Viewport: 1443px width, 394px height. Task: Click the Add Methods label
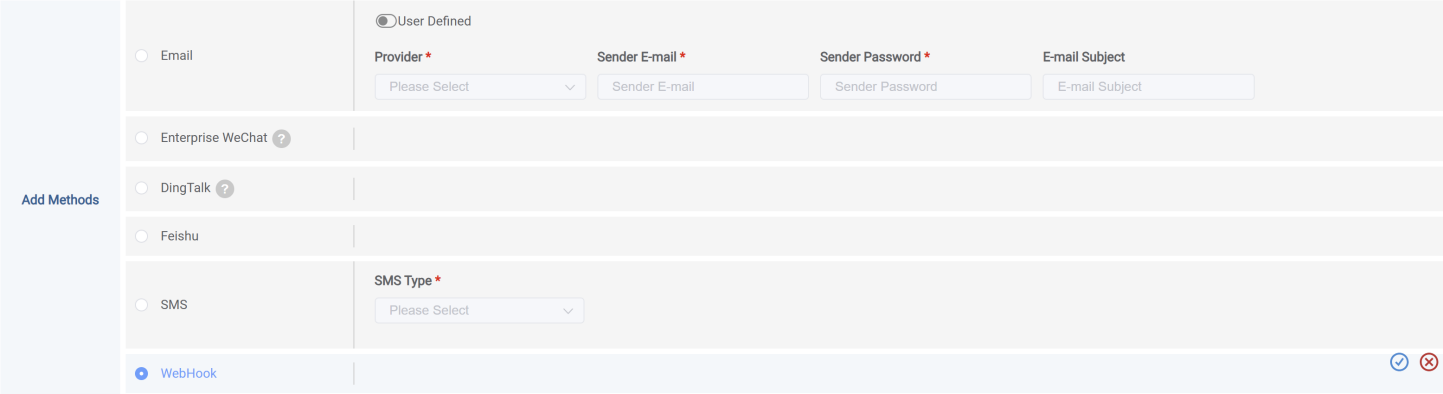click(60, 200)
